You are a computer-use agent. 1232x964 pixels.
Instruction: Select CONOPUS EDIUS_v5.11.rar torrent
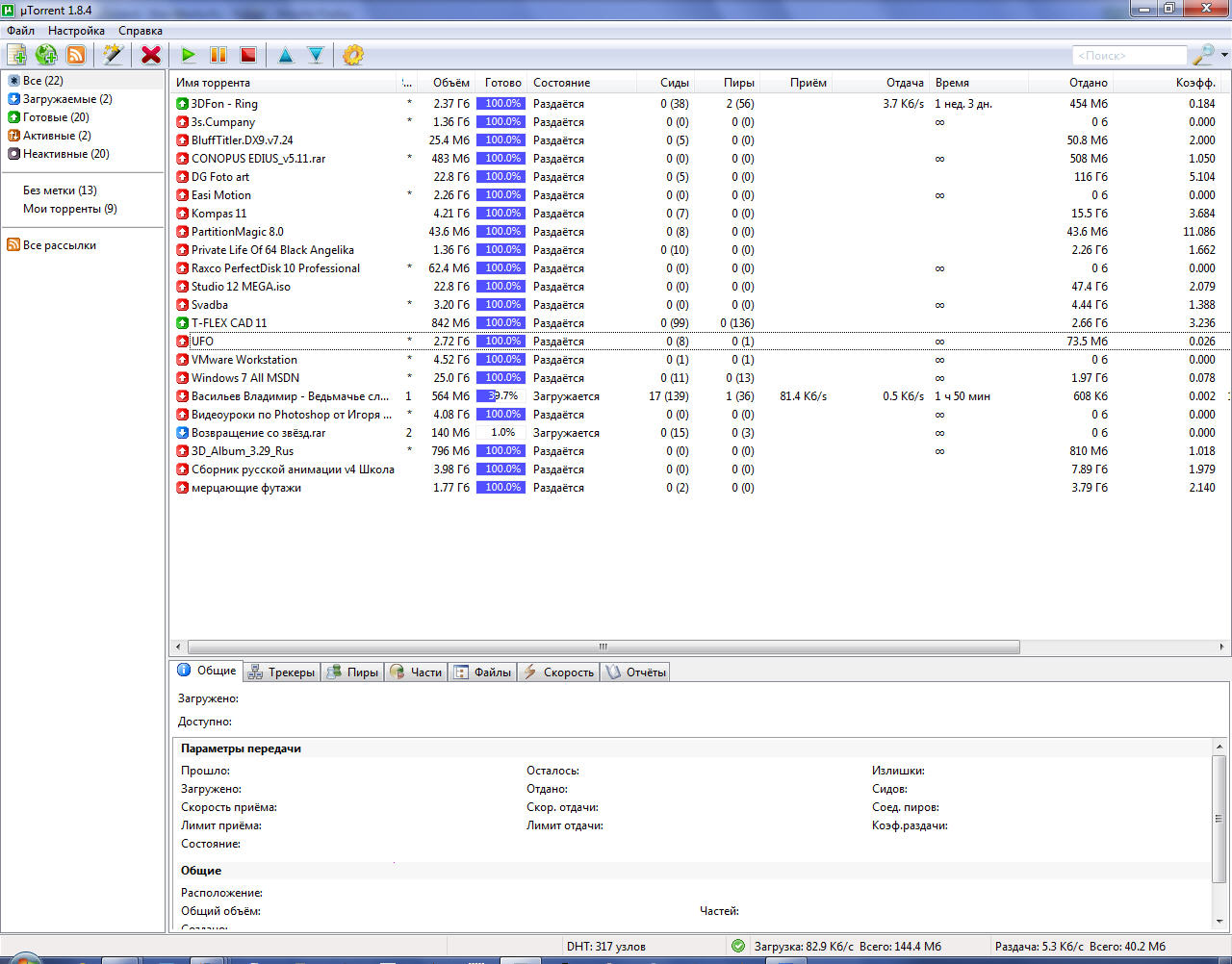coord(700,159)
